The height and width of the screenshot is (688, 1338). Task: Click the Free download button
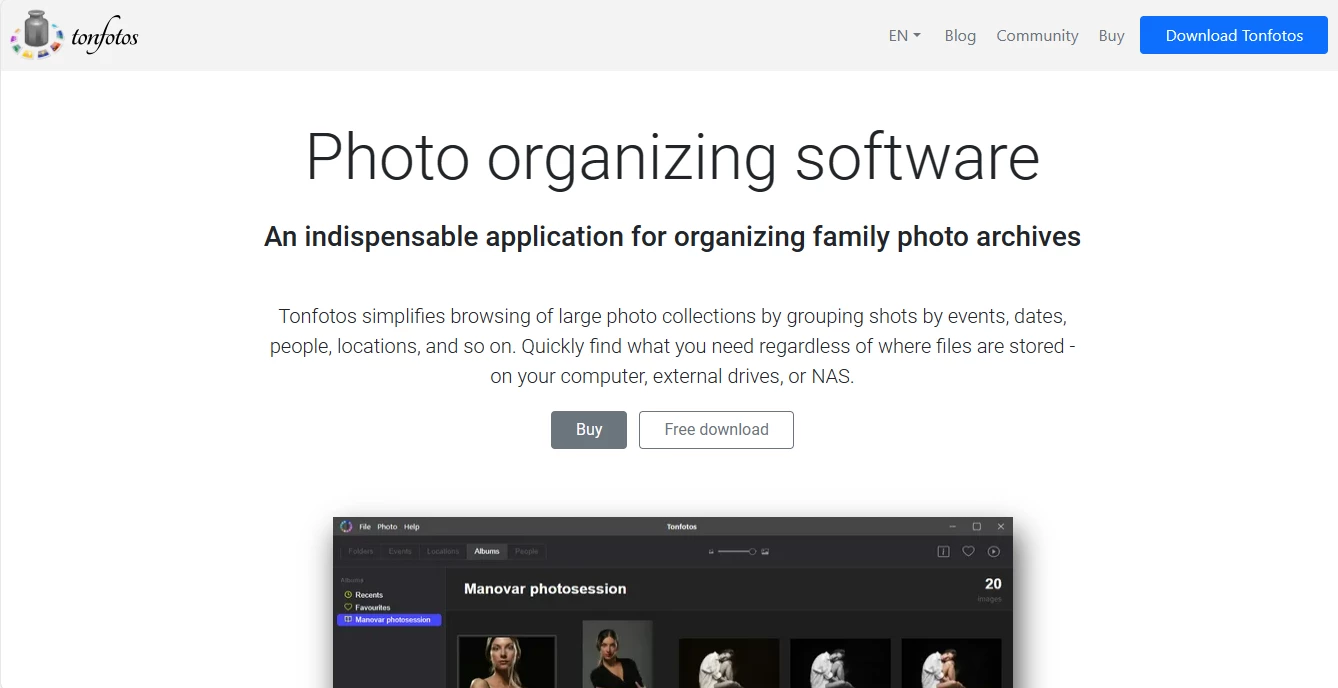click(x=716, y=430)
